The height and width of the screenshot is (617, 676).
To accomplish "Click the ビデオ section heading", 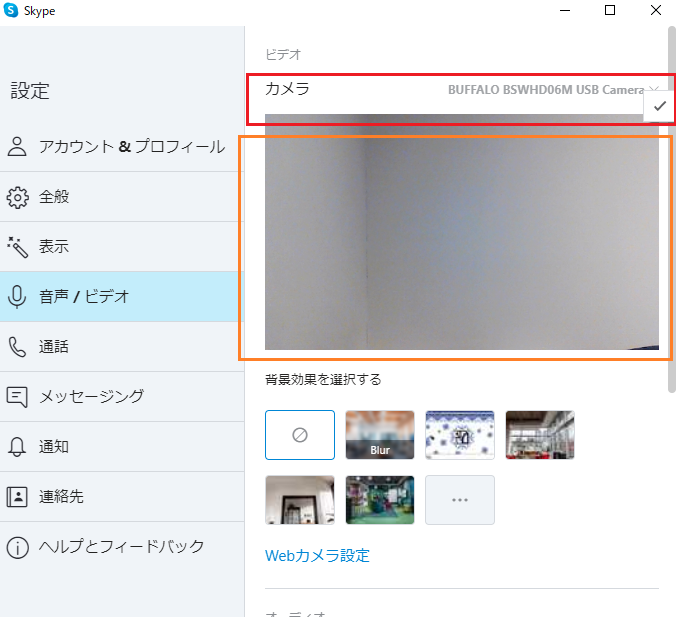I will coord(283,55).
